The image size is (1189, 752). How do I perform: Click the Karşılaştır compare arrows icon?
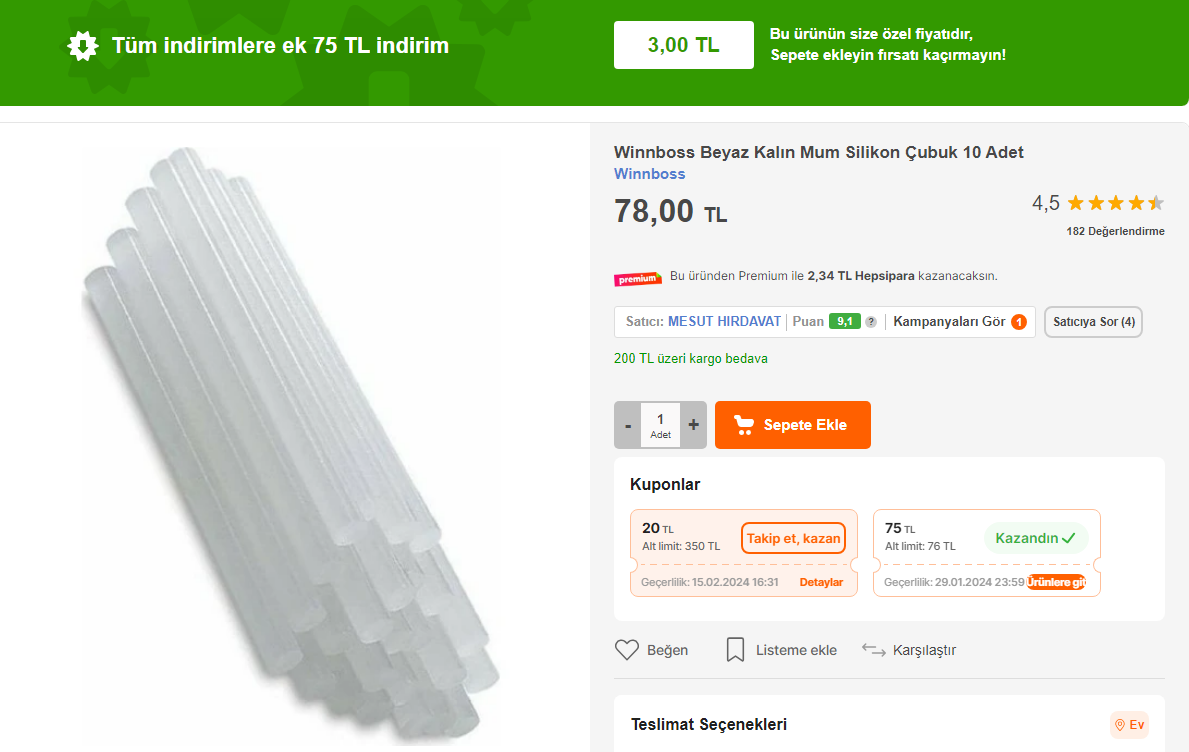pyautogui.click(x=874, y=650)
